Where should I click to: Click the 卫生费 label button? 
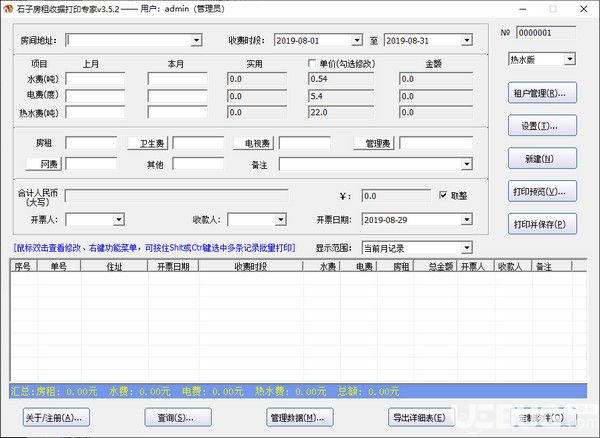[148, 143]
